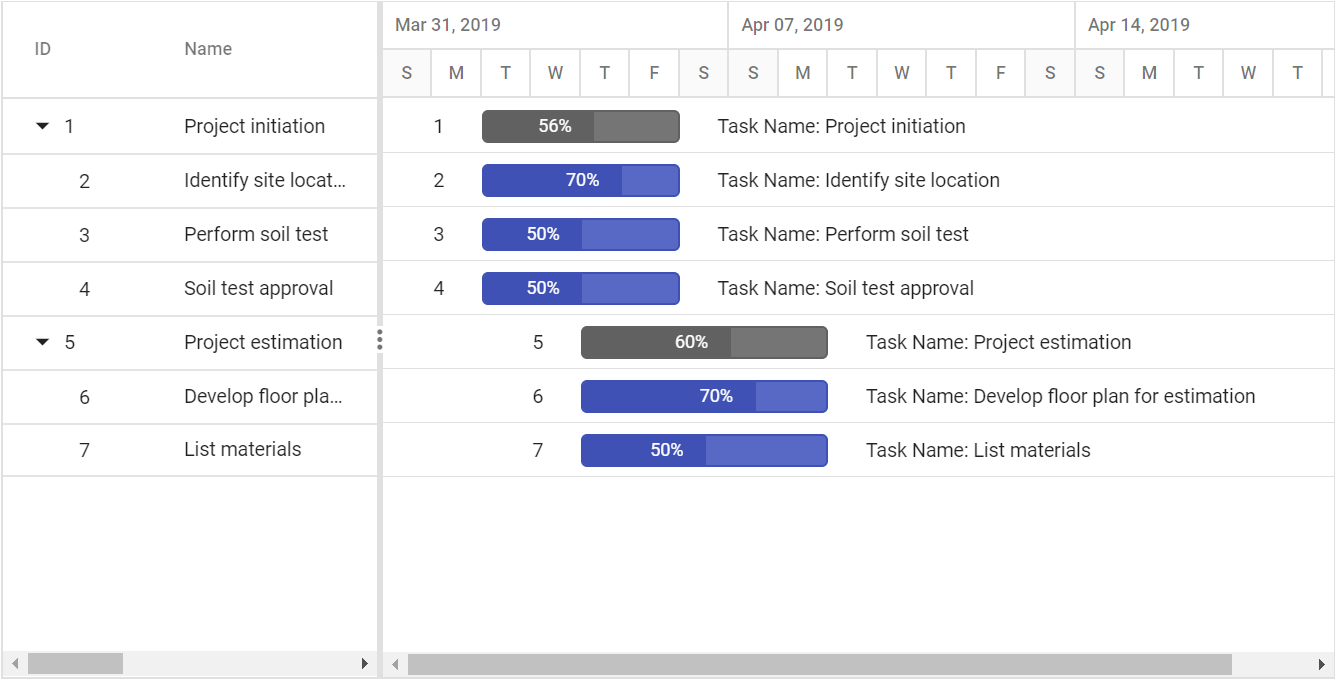
Task: Collapse the Project estimation parent row
Action: 42,342
